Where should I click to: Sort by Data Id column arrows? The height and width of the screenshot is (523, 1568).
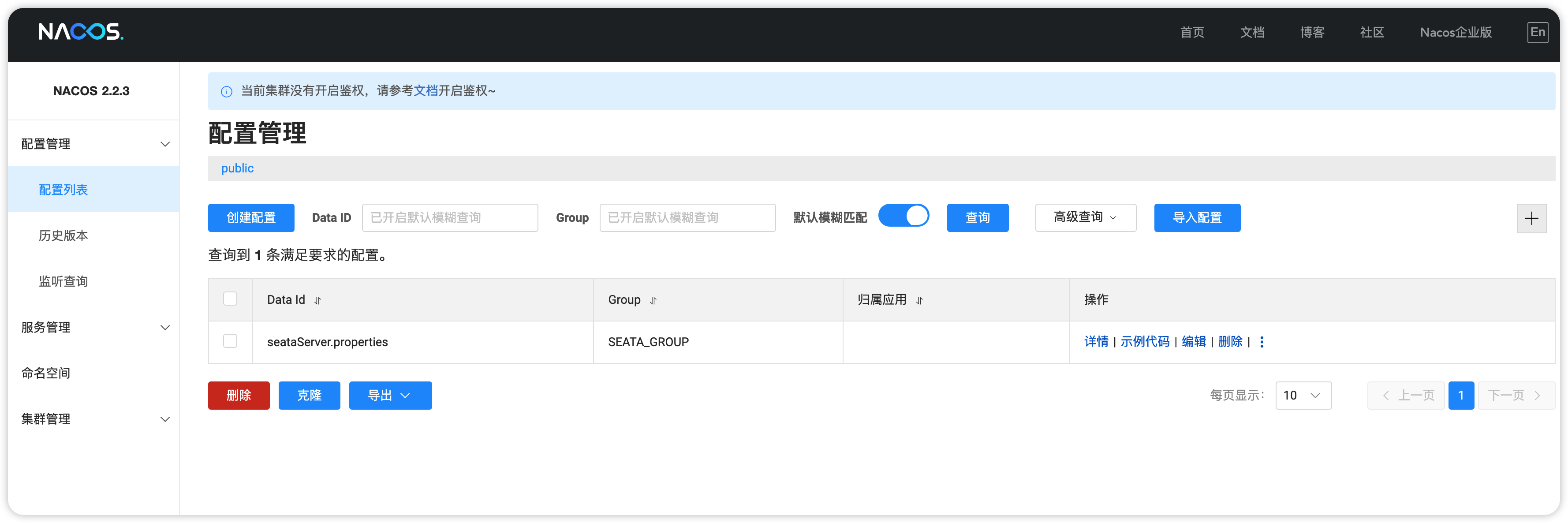(x=318, y=300)
